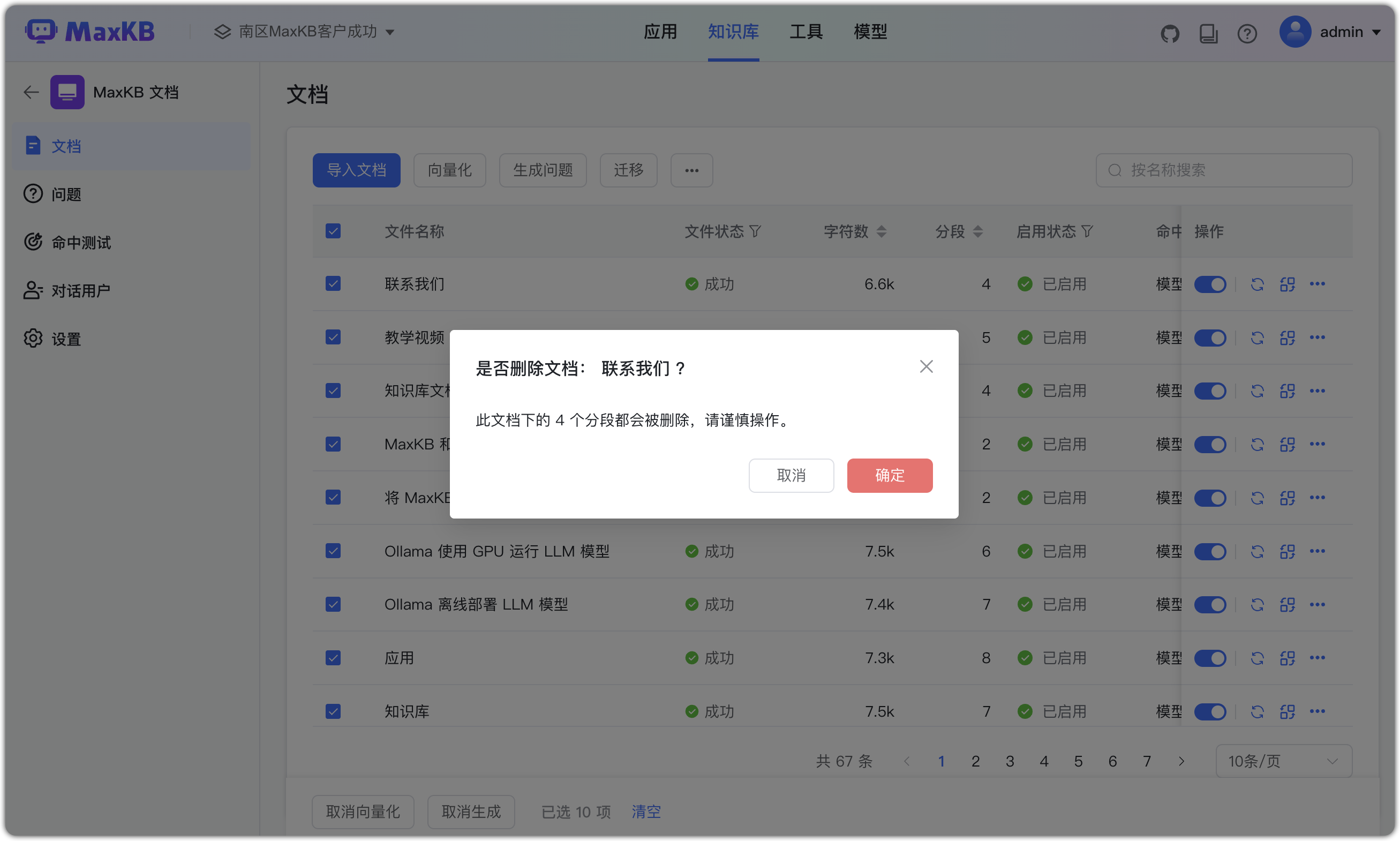The width and height of the screenshot is (1400, 841).
Task: Uncheck the 联系我们 row checkbox
Action: [333, 283]
